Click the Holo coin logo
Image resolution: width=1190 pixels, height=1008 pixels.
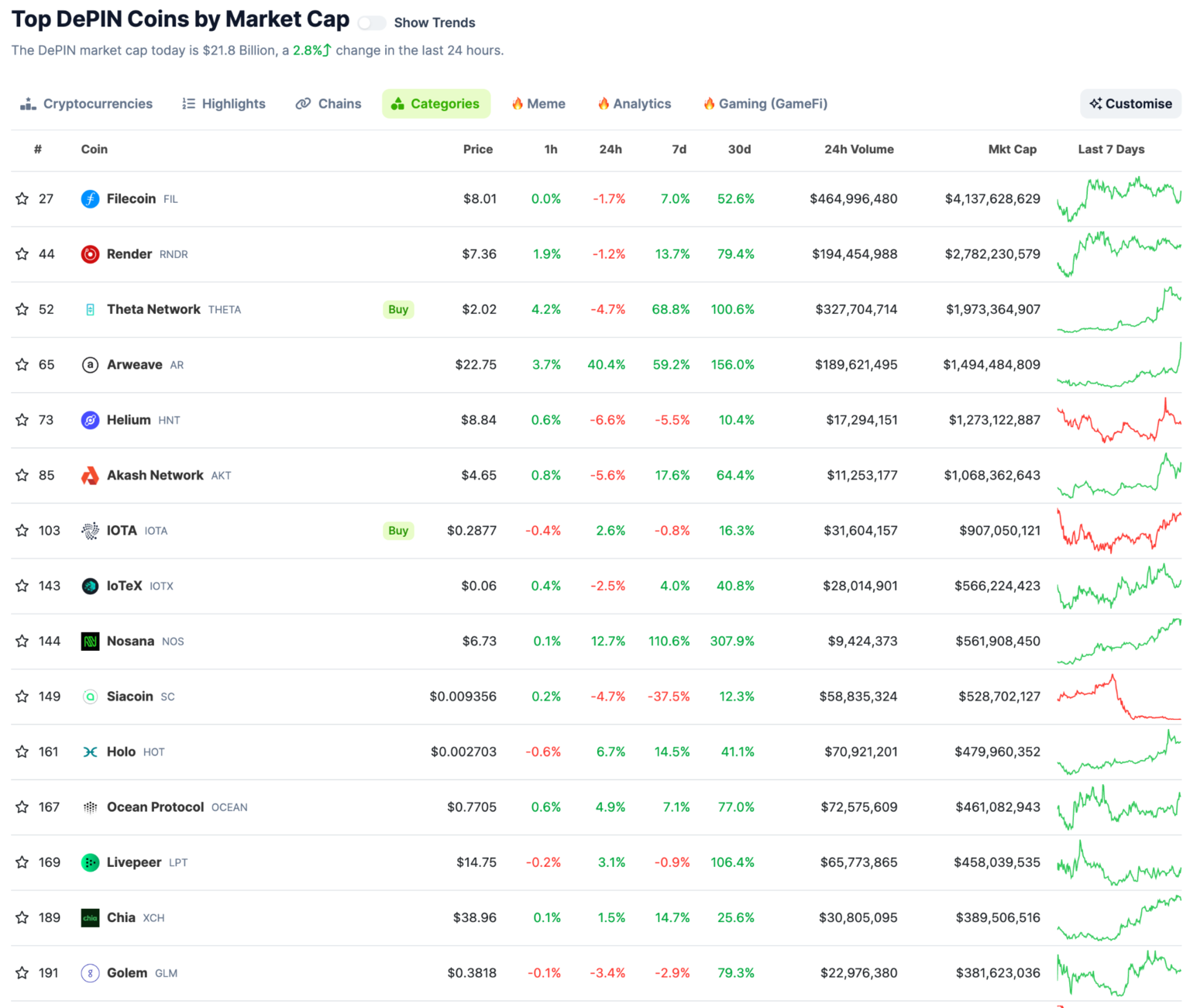click(90, 752)
